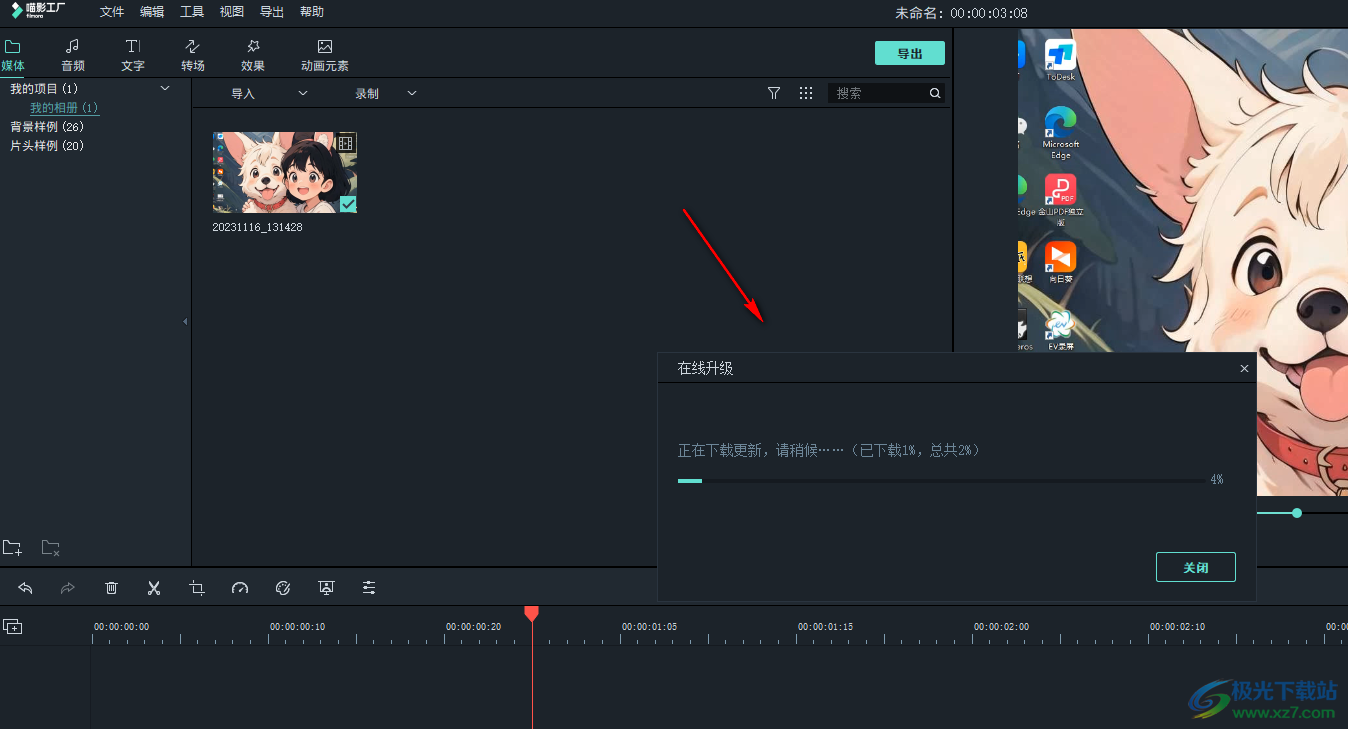This screenshot has height=729, width=1348.
Task: Adjust the preview slider handle
Action: 1297,513
